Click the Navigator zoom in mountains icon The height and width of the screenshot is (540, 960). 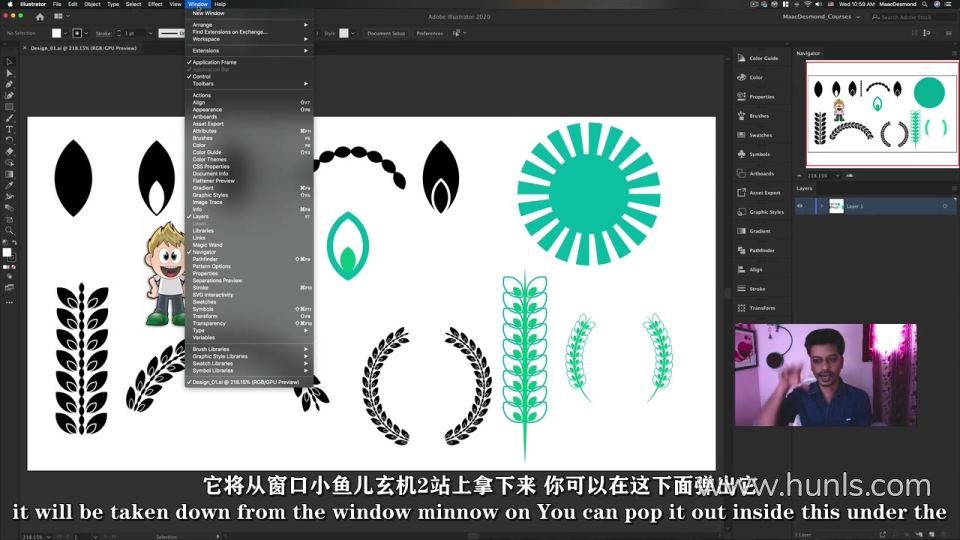click(x=850, y=176)
